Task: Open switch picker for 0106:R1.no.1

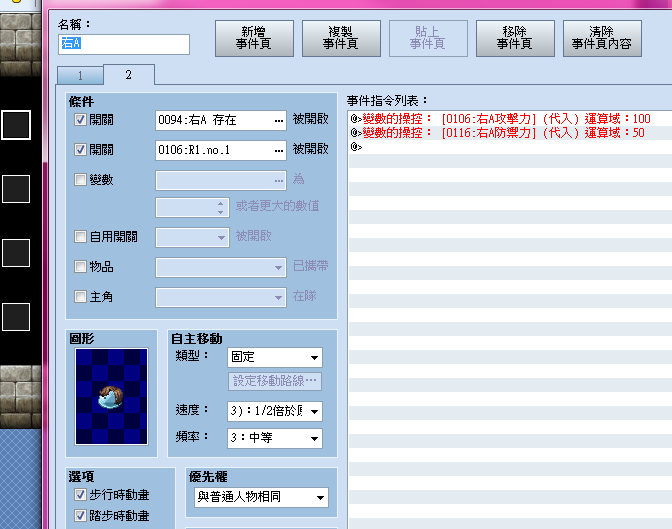Action: tap(279, 150)
